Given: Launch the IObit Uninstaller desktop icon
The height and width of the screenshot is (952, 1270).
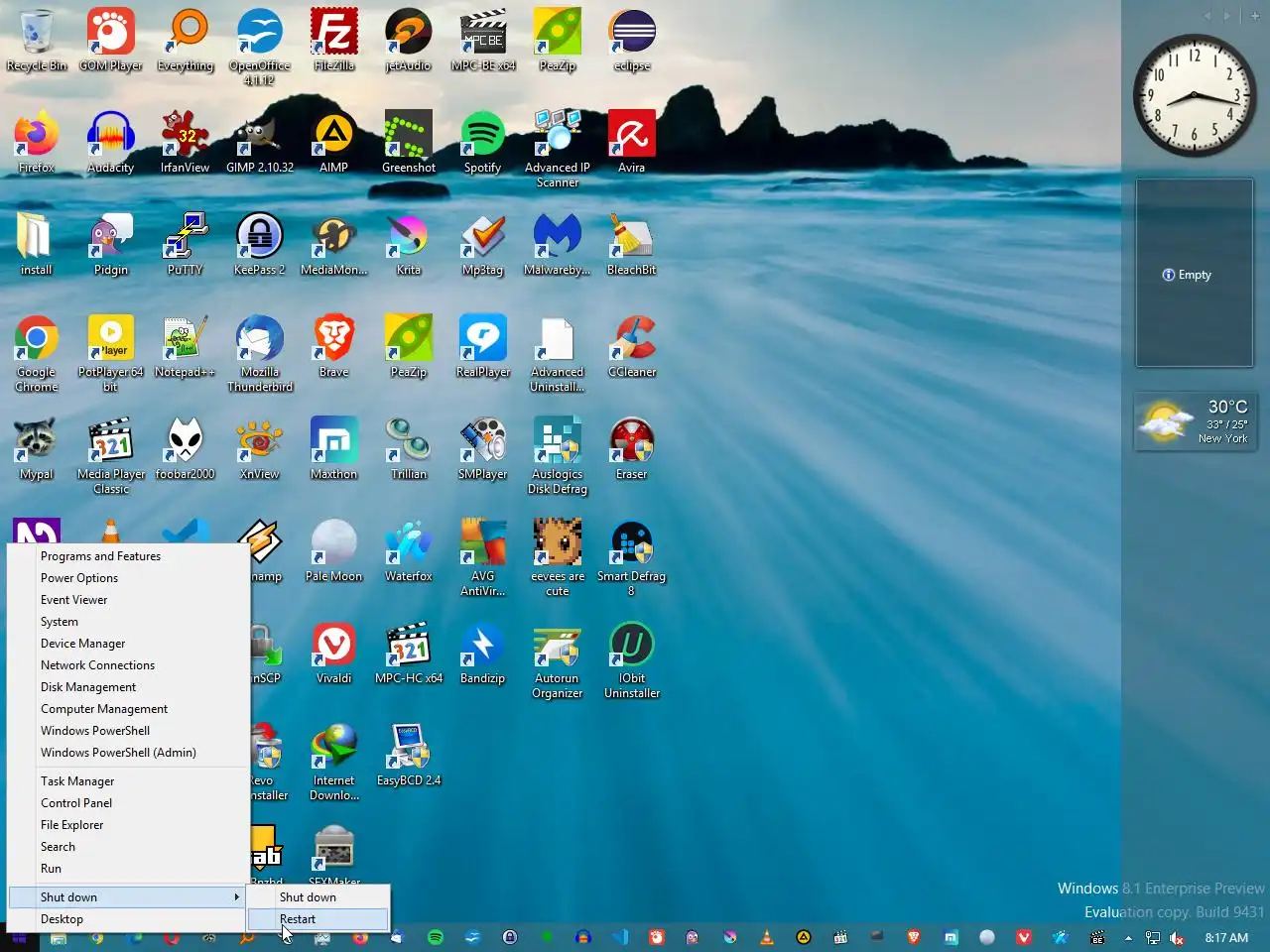Looking at the screenshot, I should tap(632, 659).
